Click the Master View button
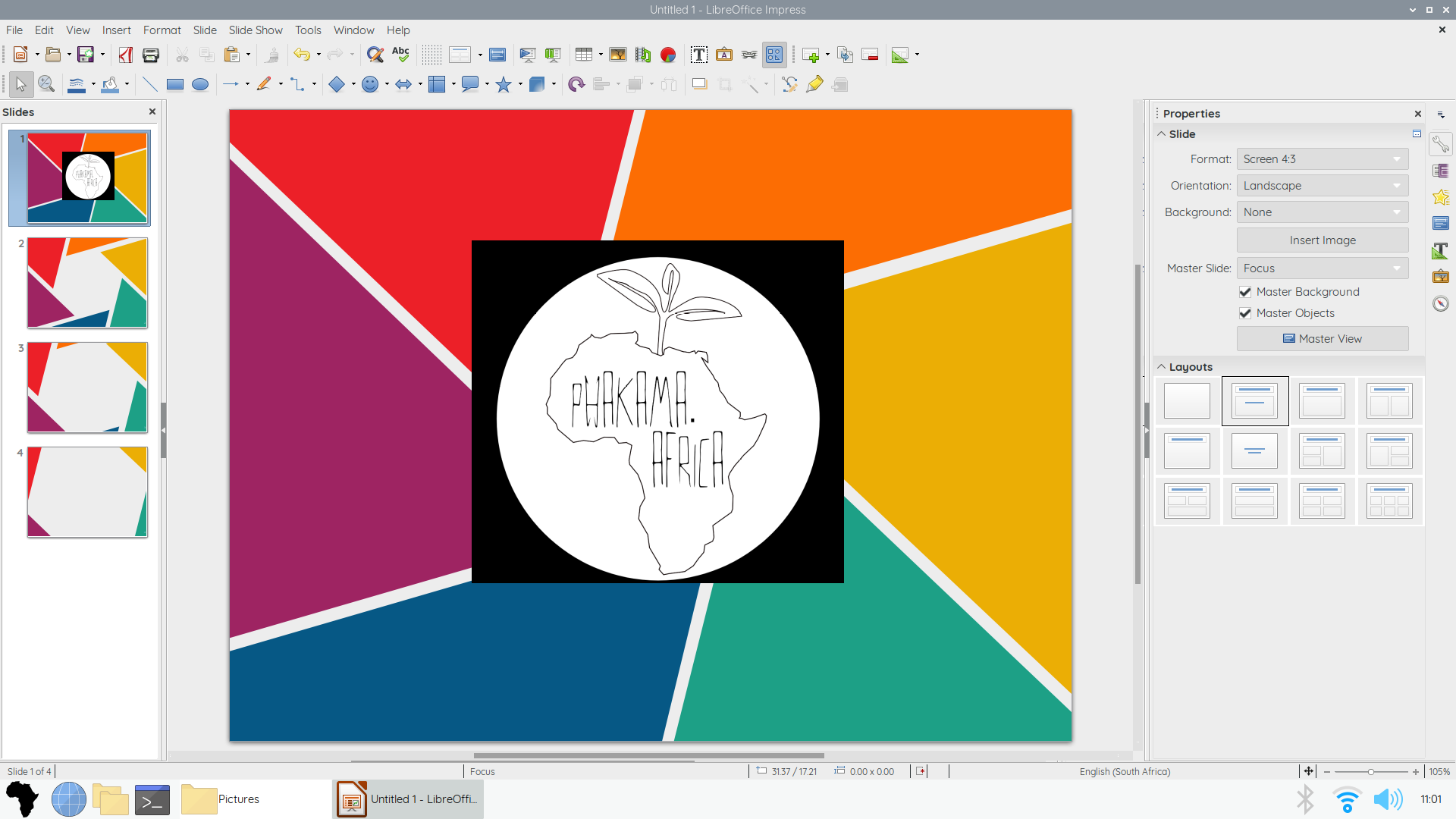The image size is (1456, 819). point(1323,339)
